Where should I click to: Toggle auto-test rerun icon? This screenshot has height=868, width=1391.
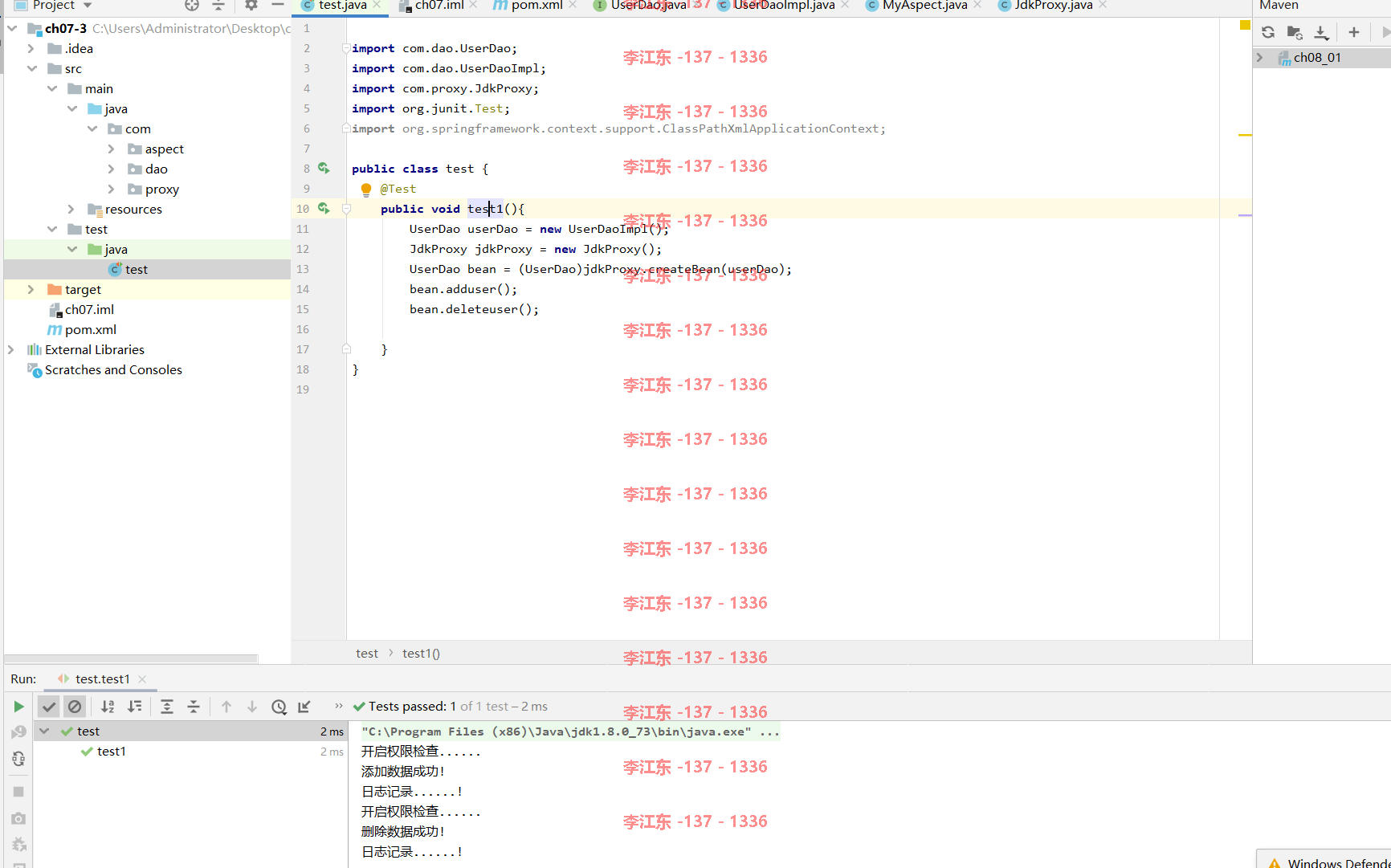[18, 759]
